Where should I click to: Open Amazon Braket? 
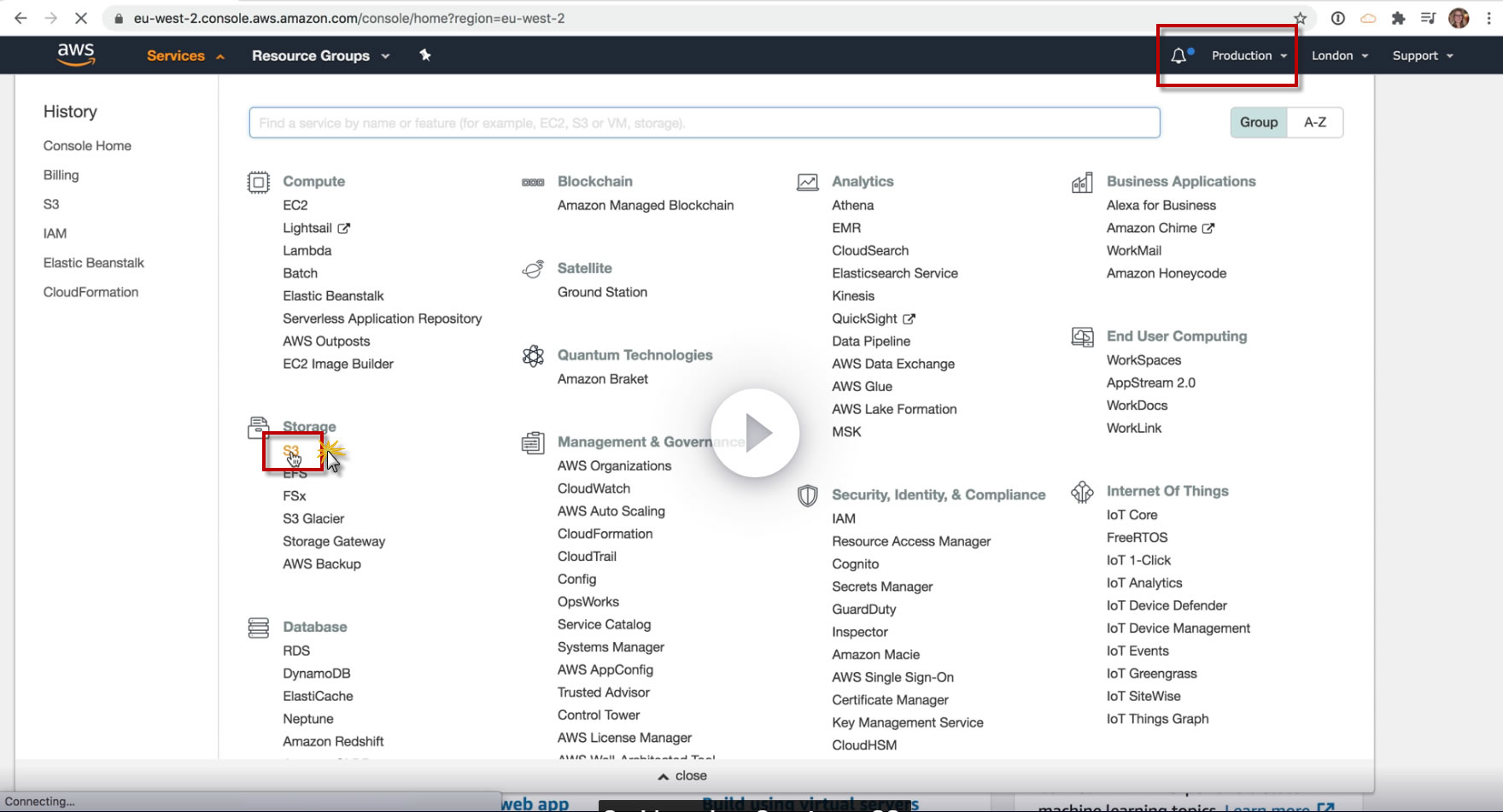pos(603,379)
